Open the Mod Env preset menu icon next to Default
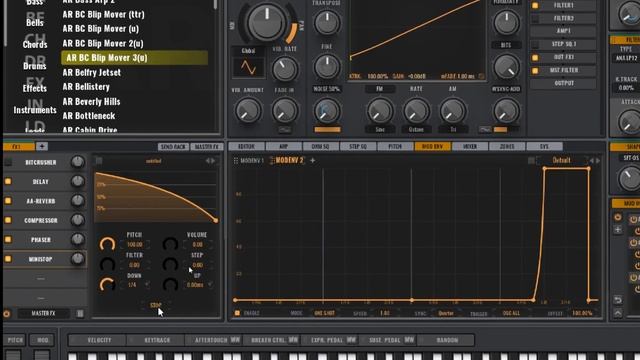 point(531,161)
